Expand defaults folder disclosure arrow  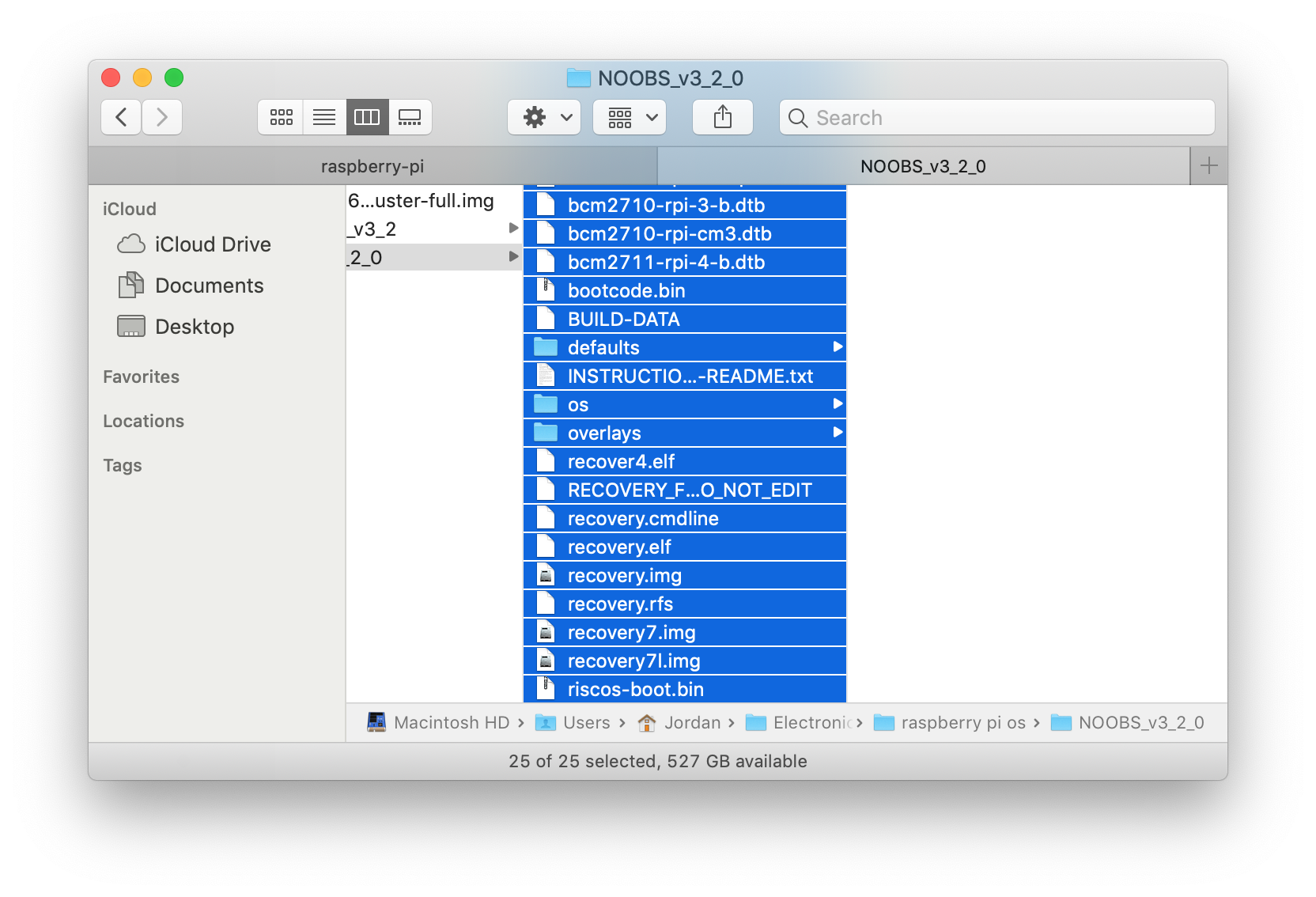(837, 346)
